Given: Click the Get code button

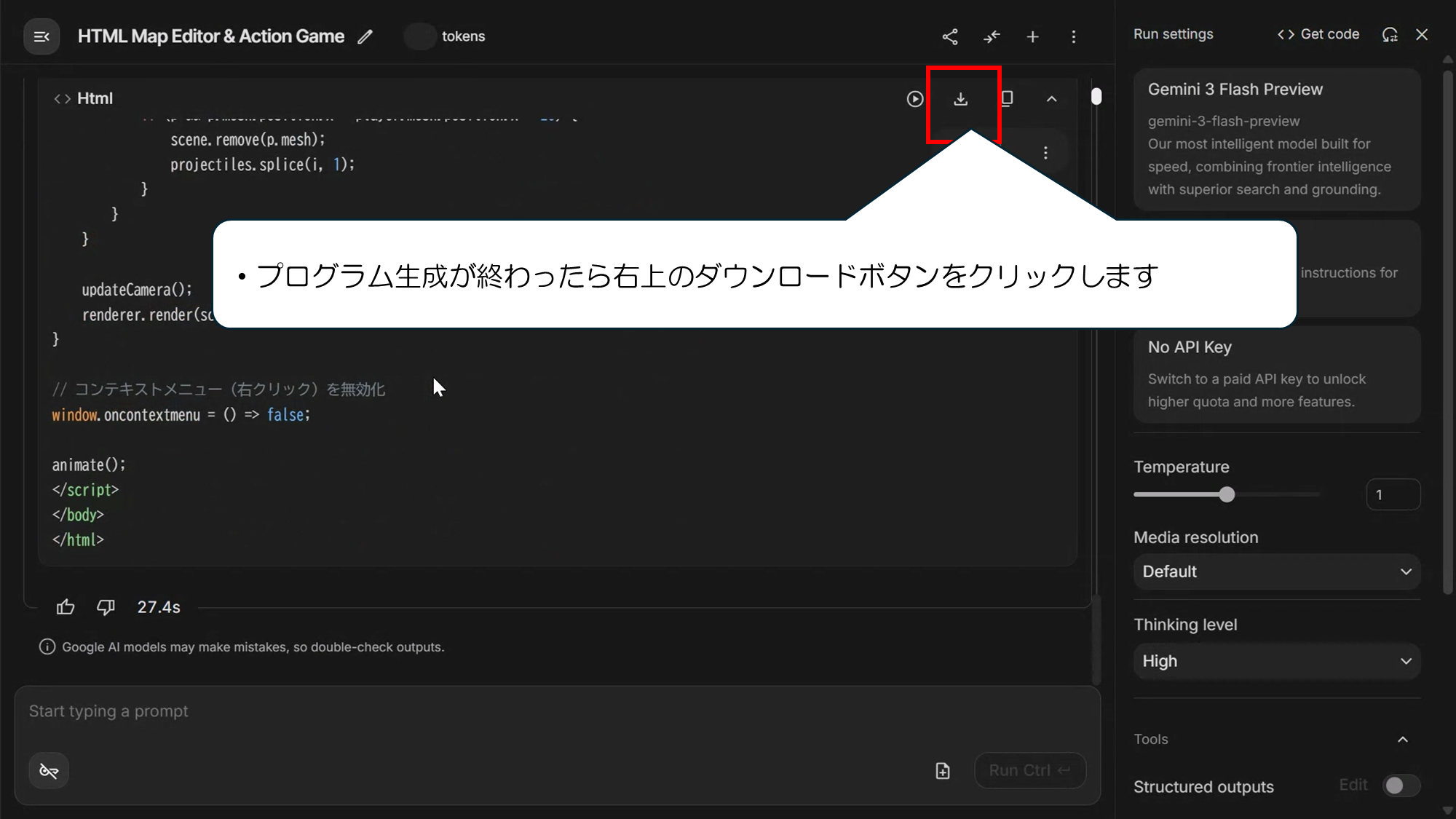Looking at the screenshot, I should pos(1318,34).
